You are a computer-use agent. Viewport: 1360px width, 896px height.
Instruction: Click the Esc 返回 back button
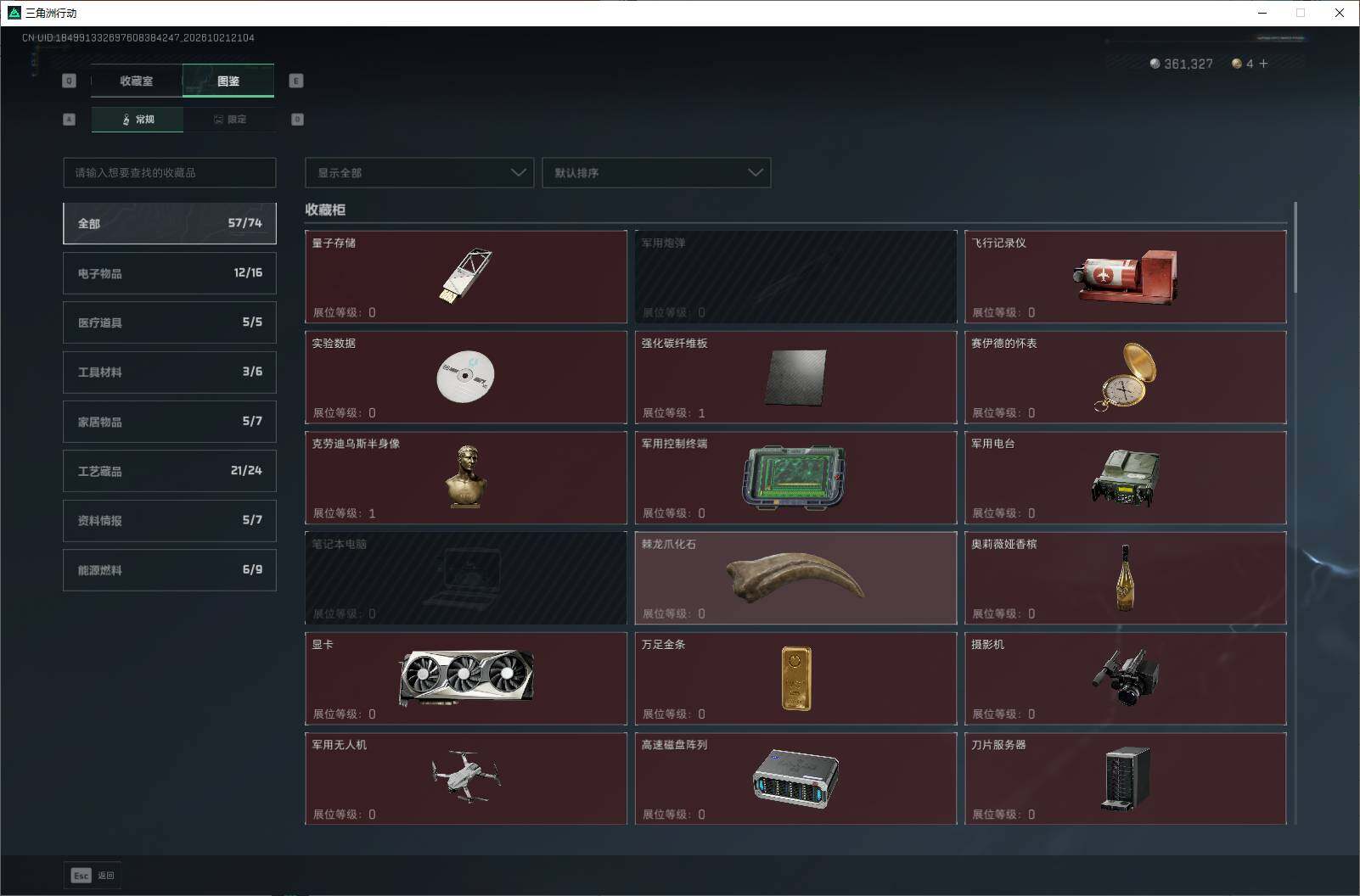point(93,876)
